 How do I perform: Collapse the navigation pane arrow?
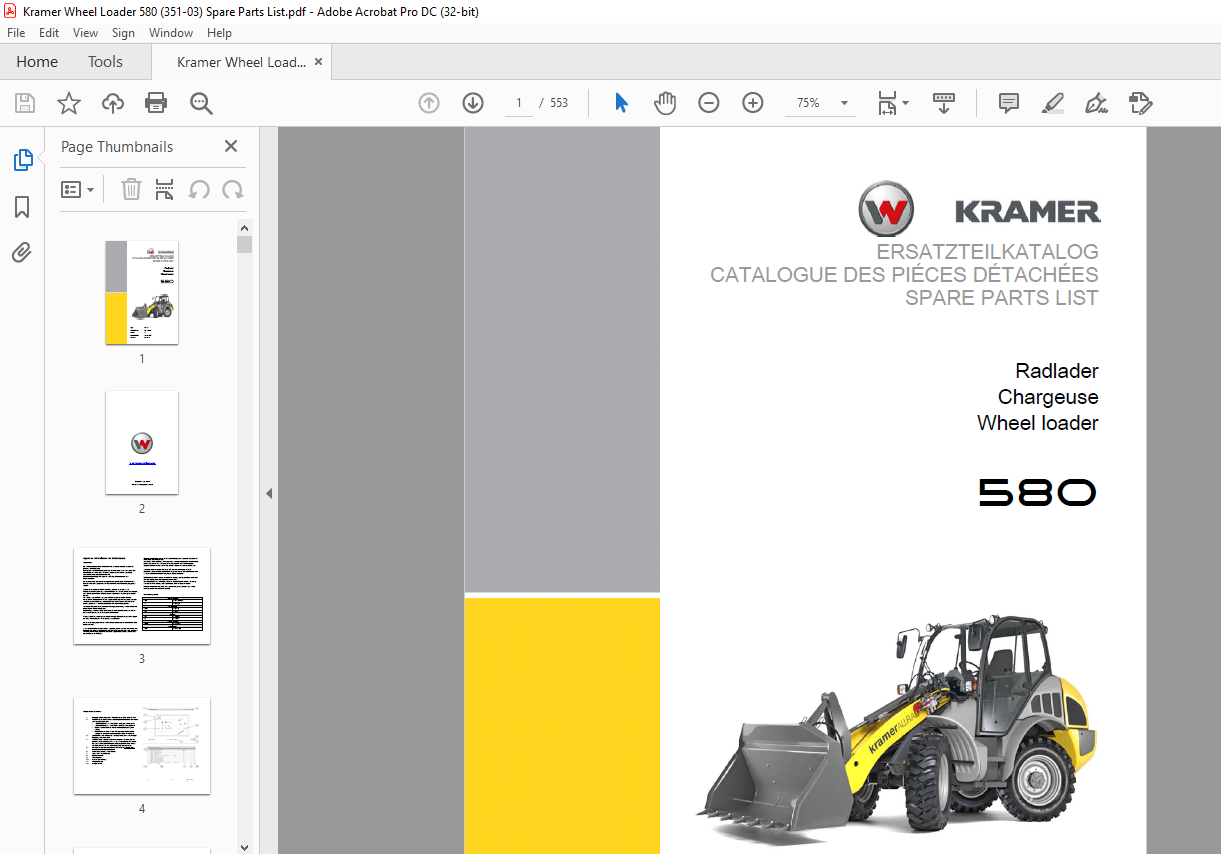268,493
